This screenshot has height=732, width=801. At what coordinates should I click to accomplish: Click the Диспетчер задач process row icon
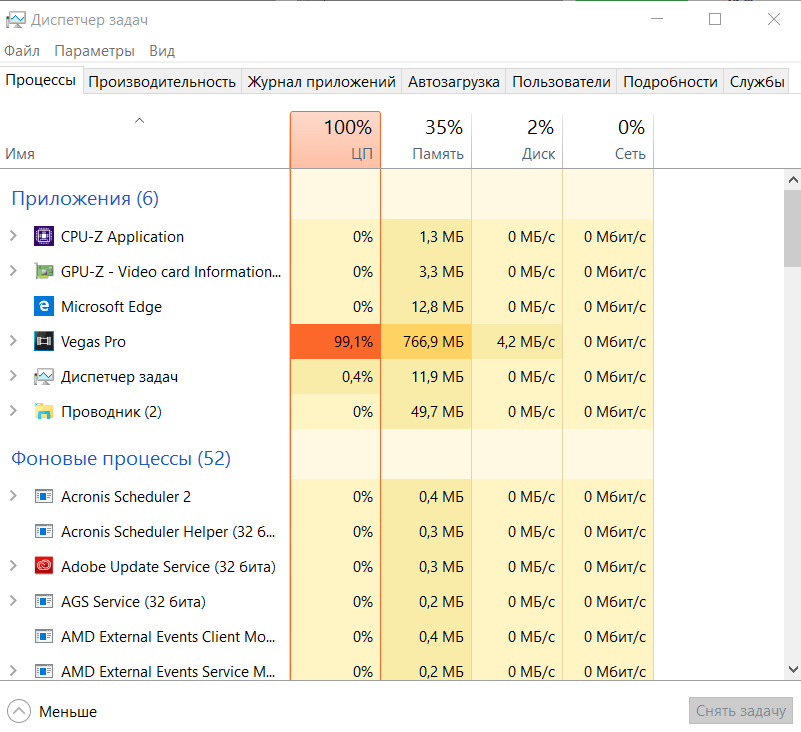click(x=44, y=376)
